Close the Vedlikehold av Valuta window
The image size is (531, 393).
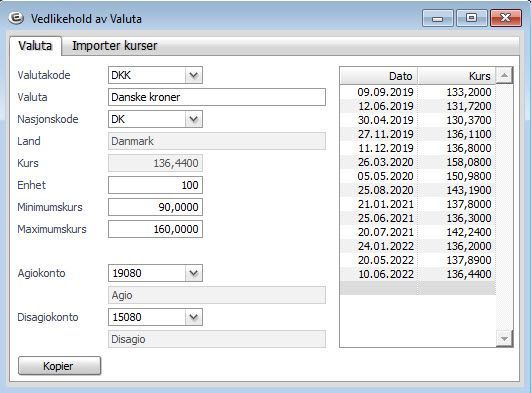click(x=506, y=18)
